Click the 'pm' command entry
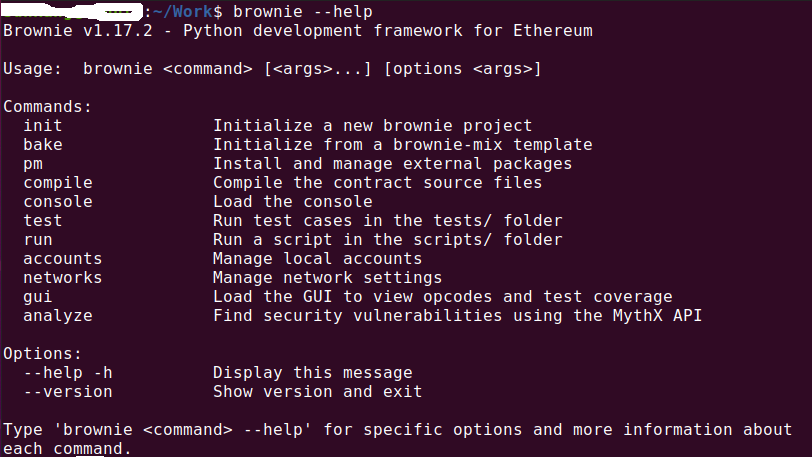The width and height of the screenshot is (812, 457). pyautogui.click(x=33, y=164)
